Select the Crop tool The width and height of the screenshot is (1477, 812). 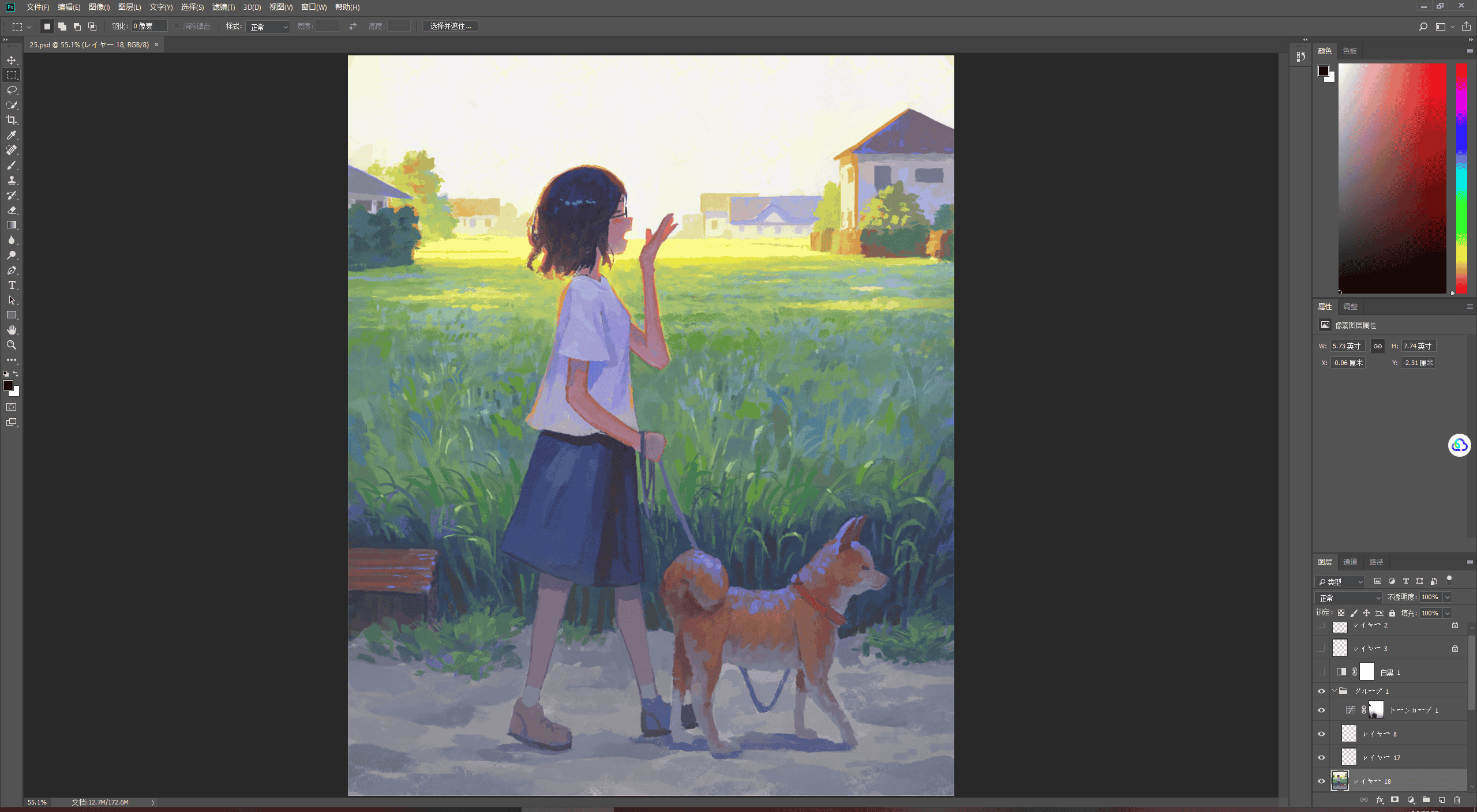12,120
